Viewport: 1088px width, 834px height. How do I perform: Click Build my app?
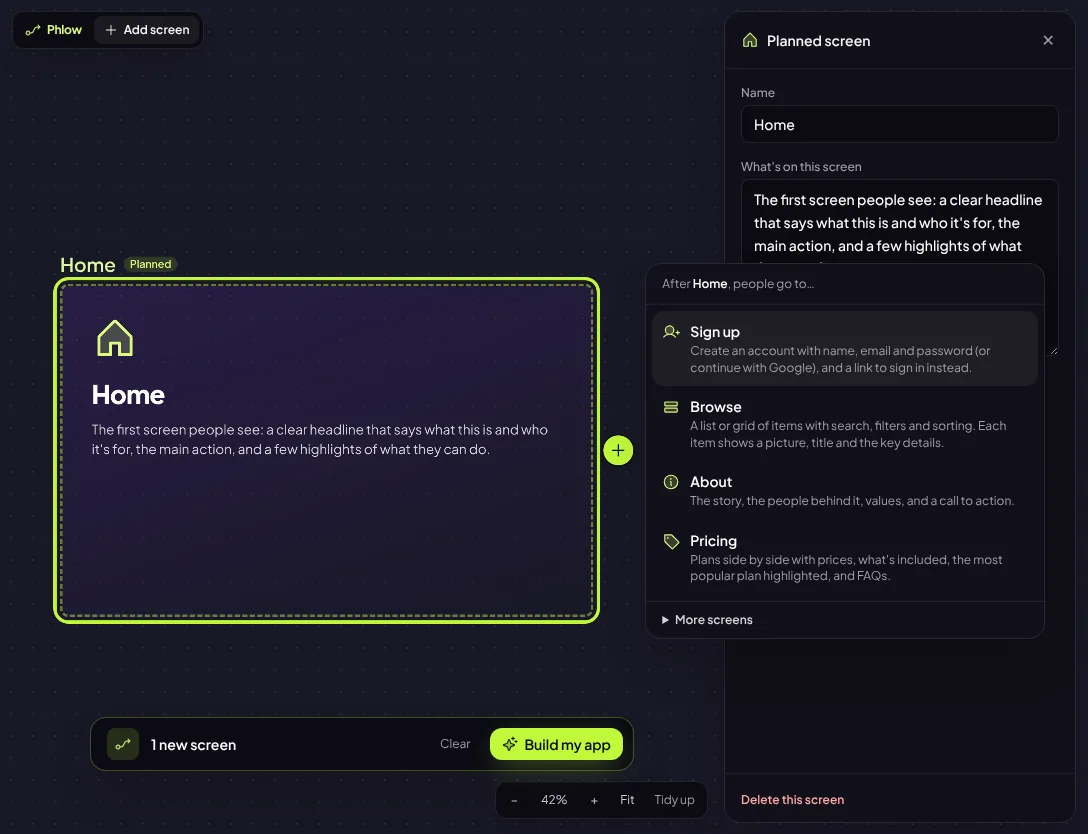pyautogui.click(x=556, y=744)
